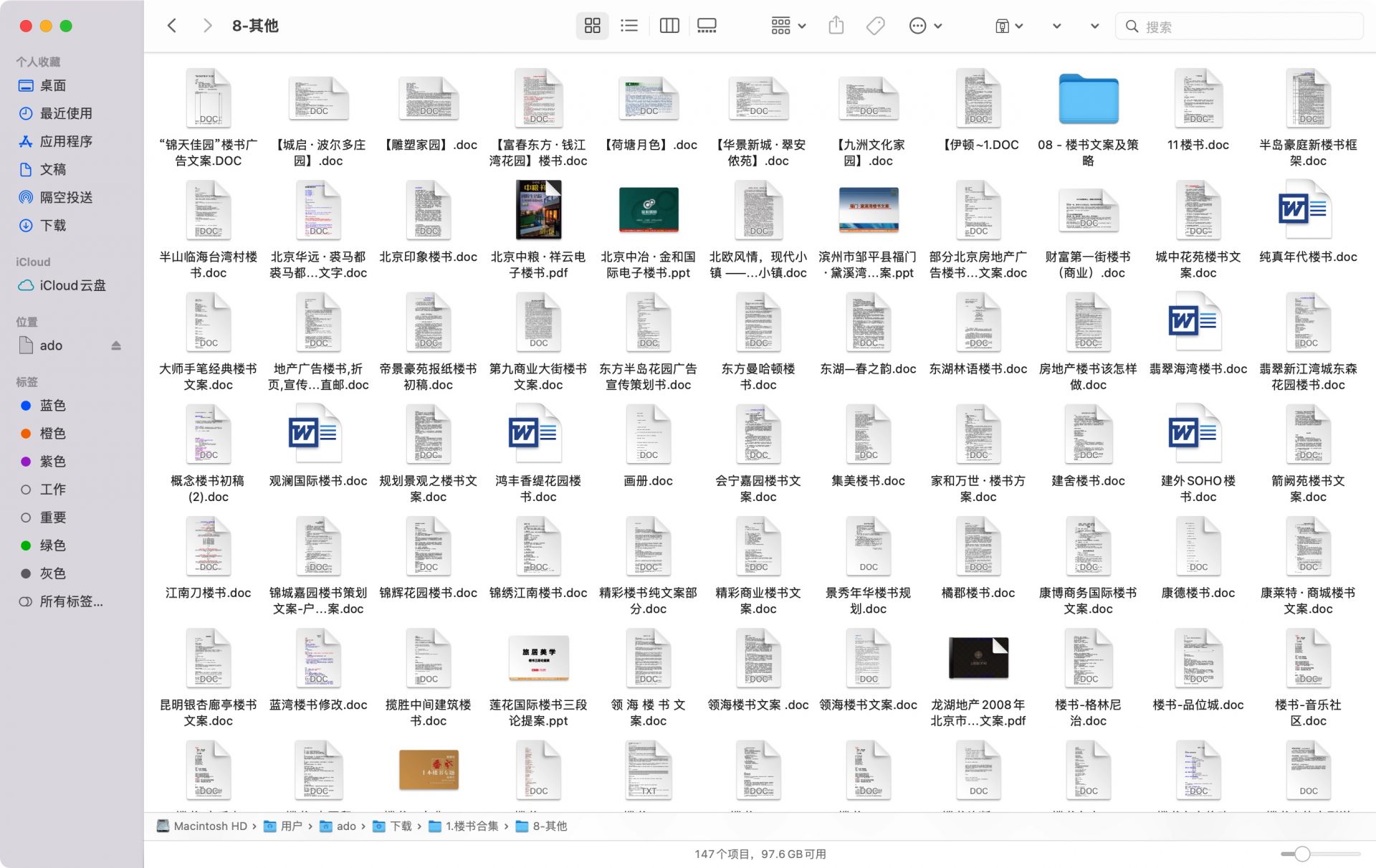
Task: Adjust the icon size slider
Action: [x=1302, y=854]
